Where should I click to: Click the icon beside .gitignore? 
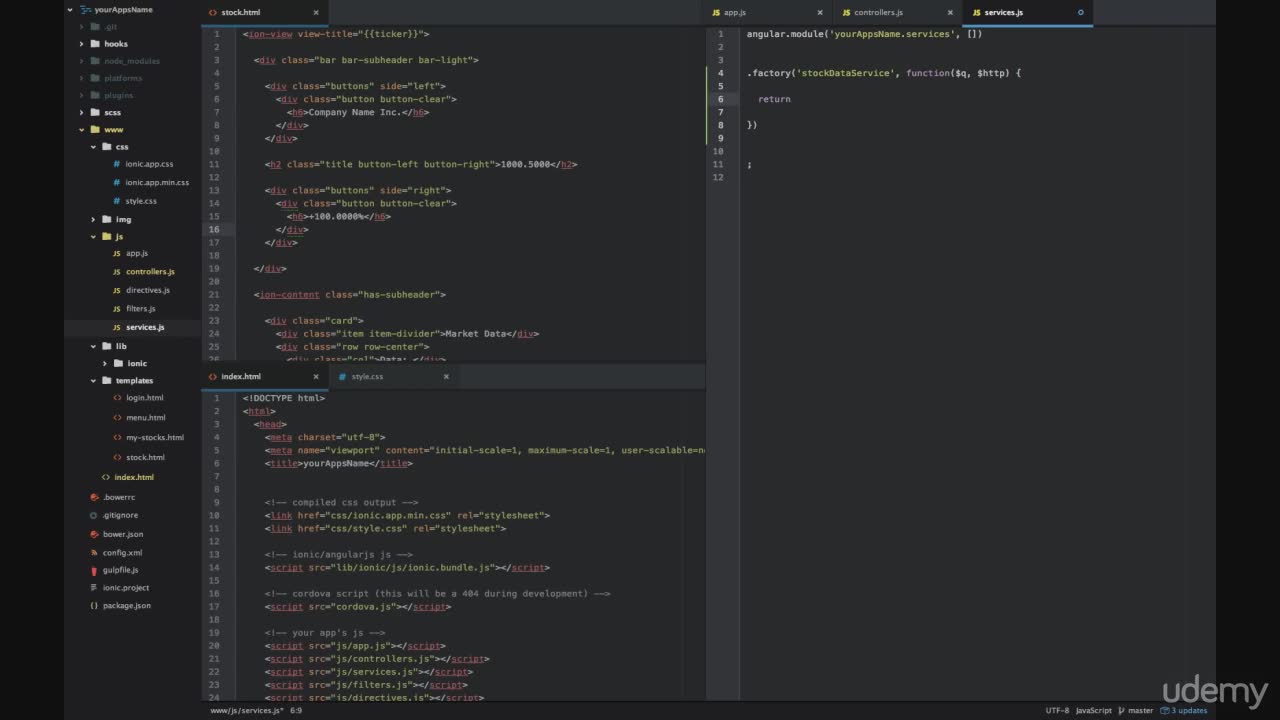(x=94, y=515)
